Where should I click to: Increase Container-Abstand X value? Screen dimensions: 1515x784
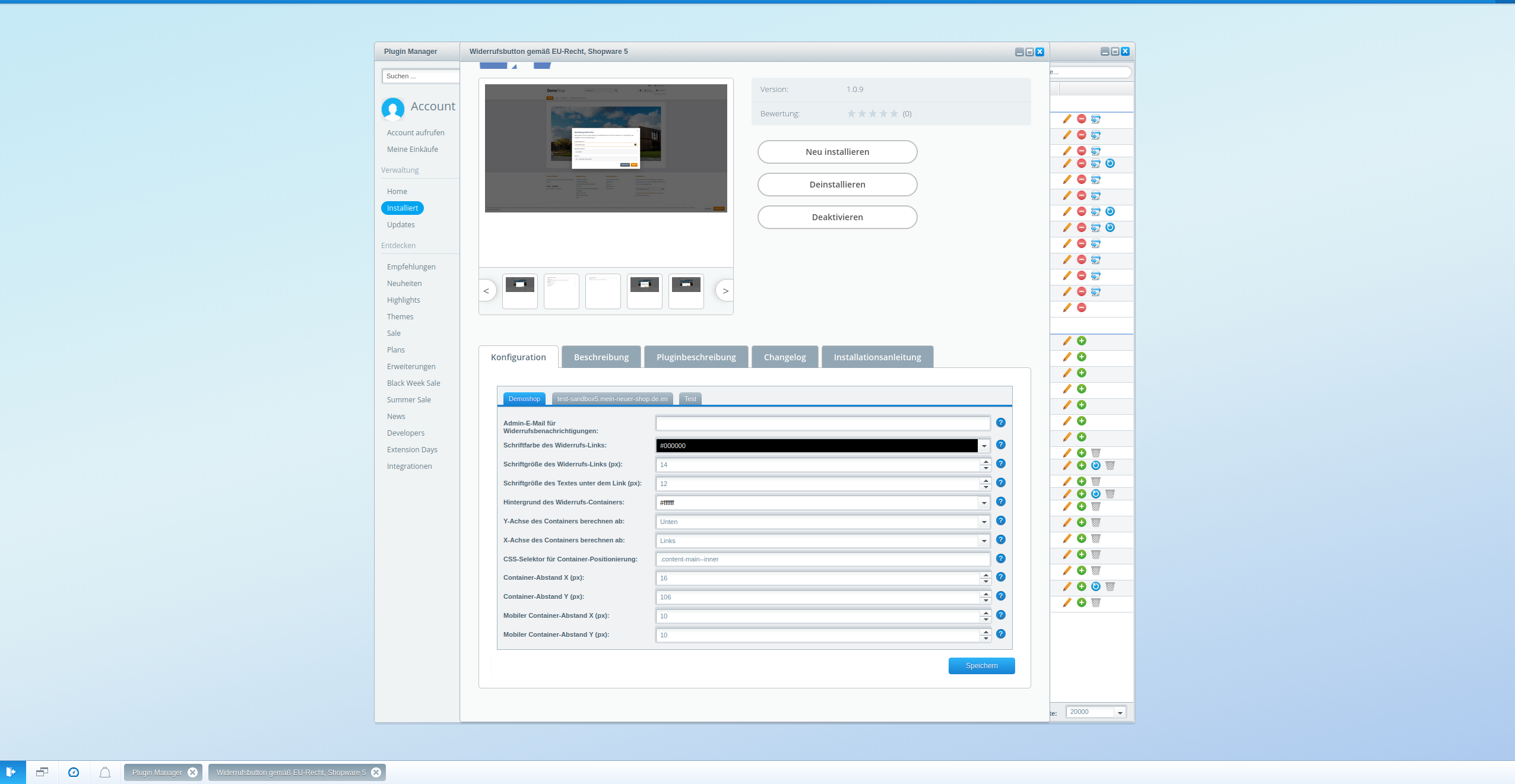click(x=985, y=575)
